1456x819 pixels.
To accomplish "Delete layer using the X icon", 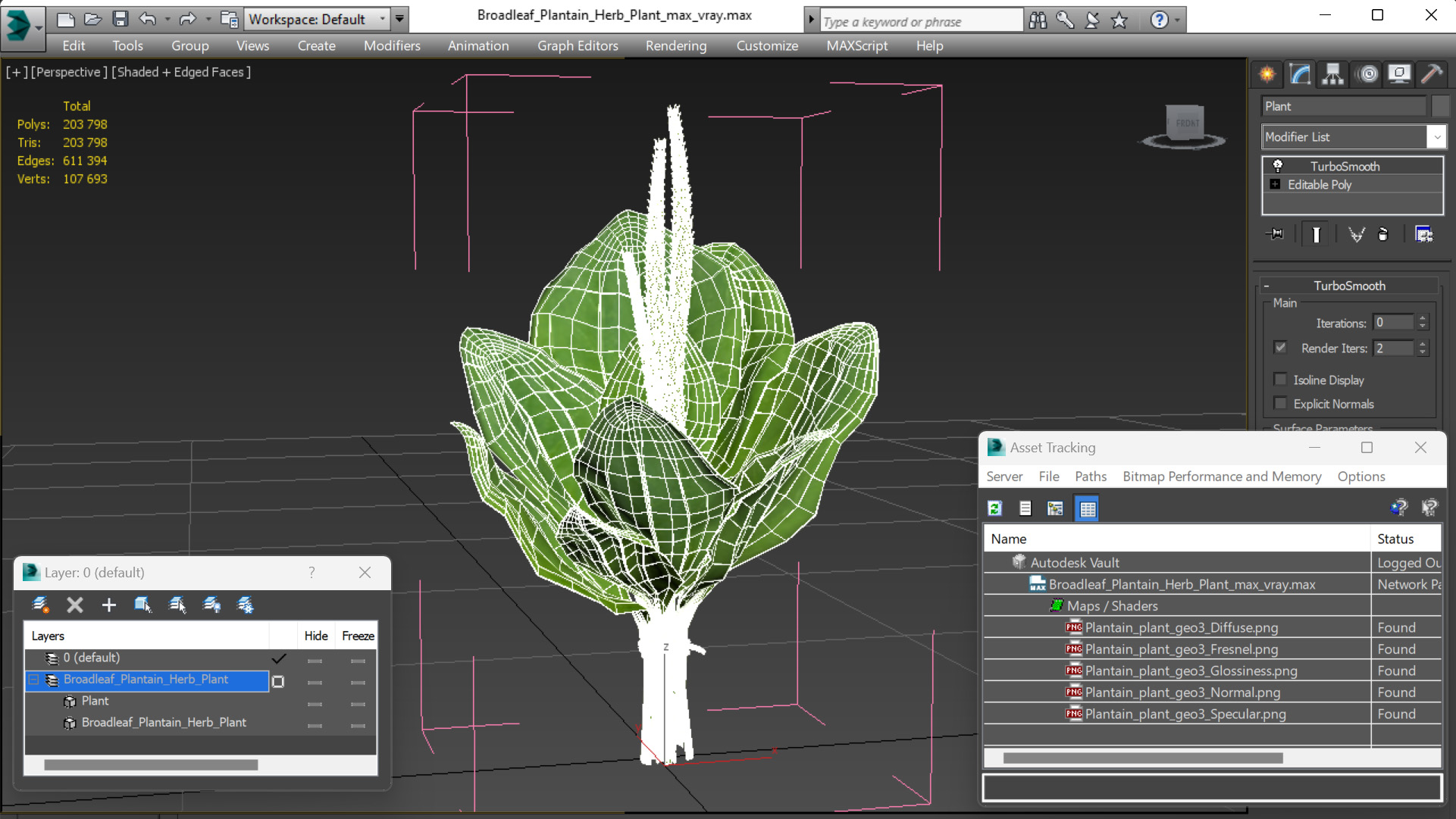I will pos(74,605).
